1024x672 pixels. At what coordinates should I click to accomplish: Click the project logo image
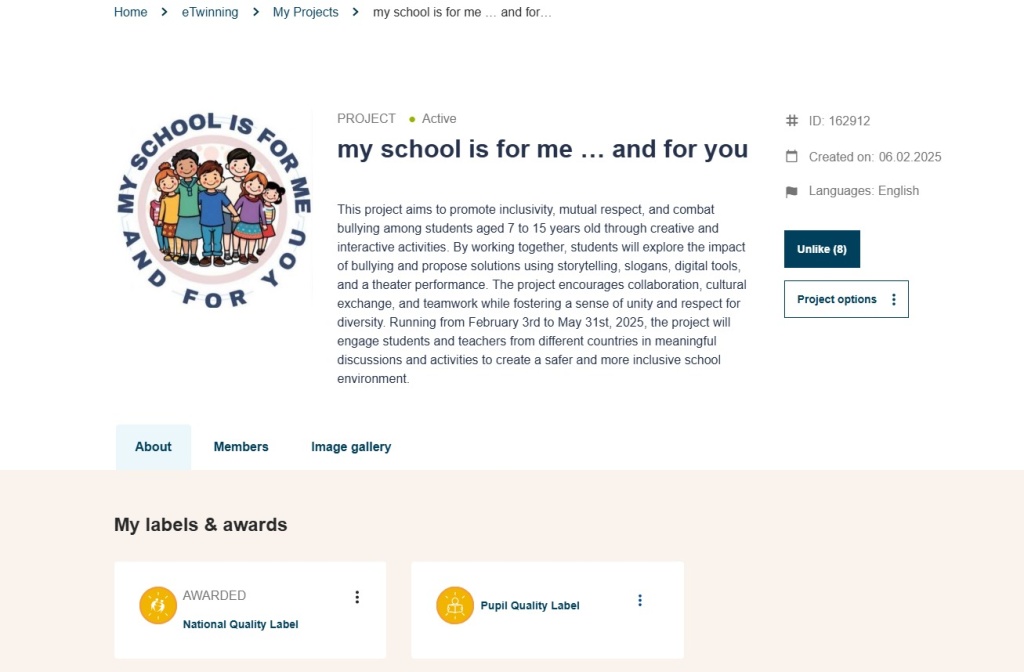click(214, 210)
